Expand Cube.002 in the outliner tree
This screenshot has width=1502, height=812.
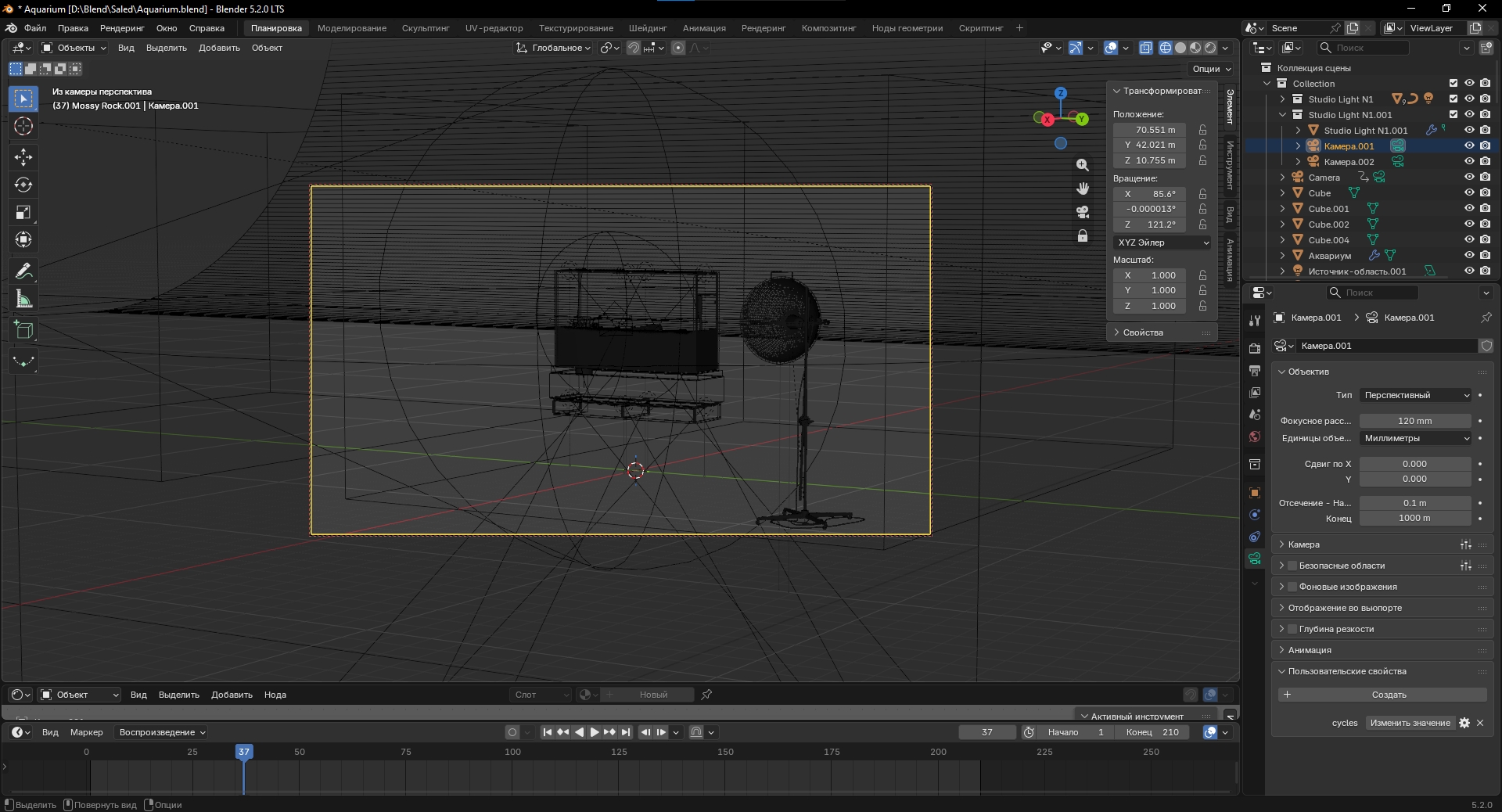click(1282, 224)
